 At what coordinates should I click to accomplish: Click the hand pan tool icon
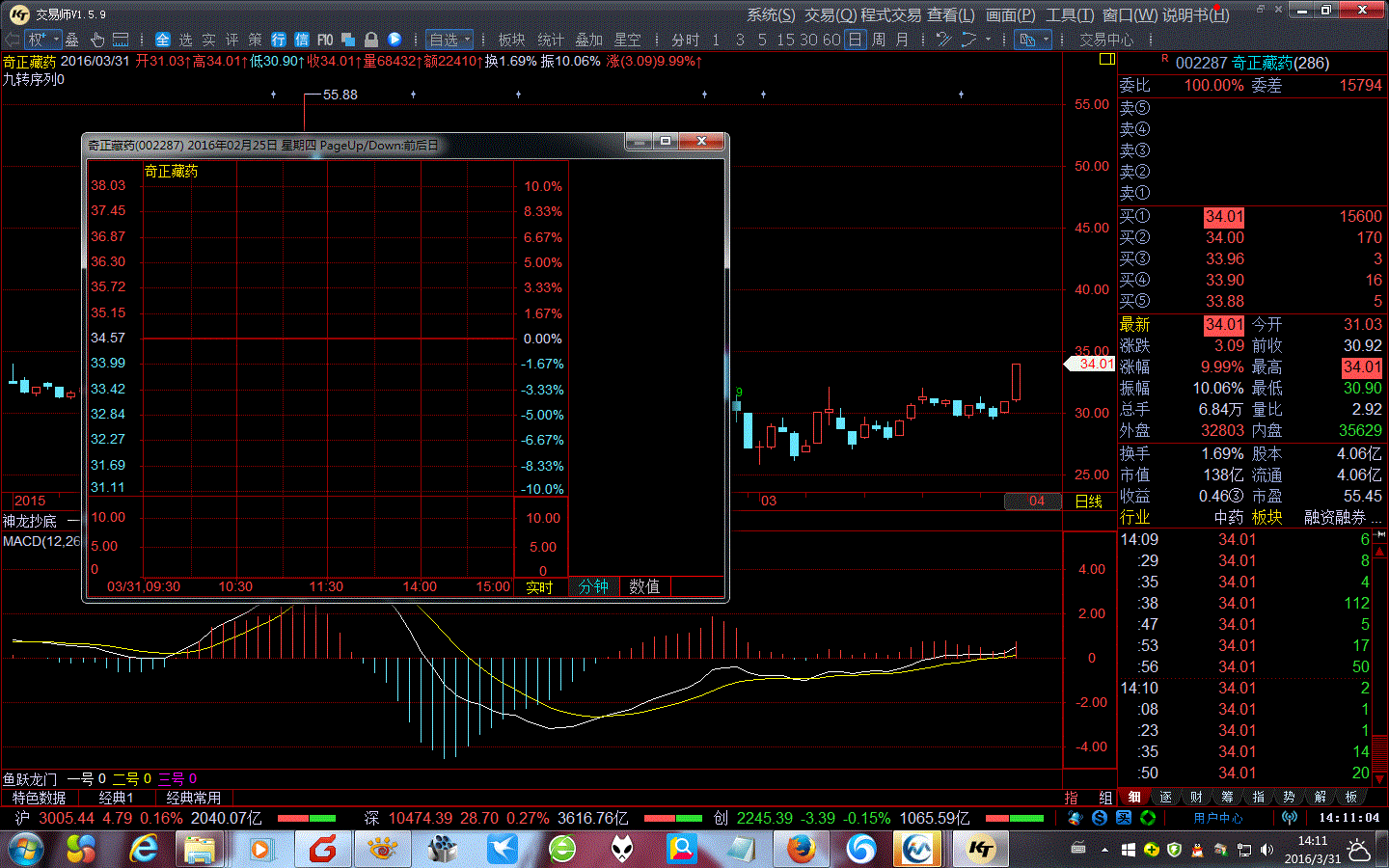(x=97, y=40)
